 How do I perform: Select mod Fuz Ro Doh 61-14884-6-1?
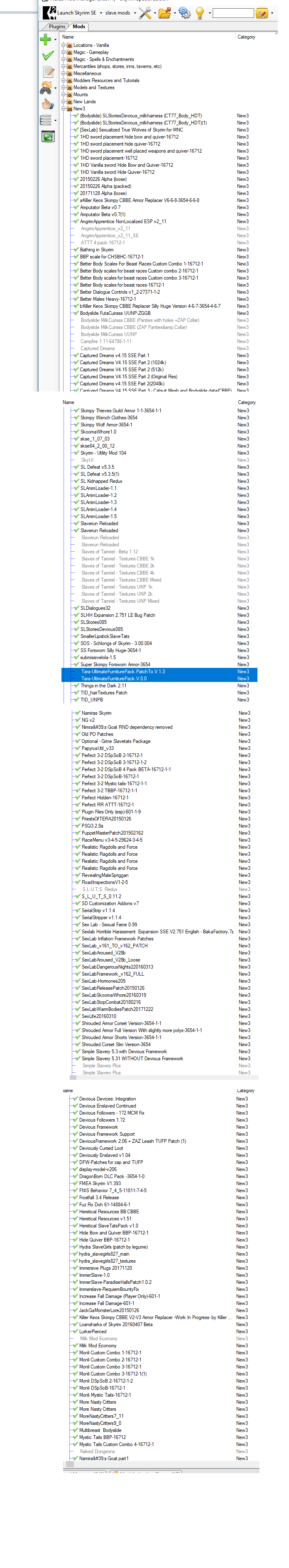[x=104, y=1205]
